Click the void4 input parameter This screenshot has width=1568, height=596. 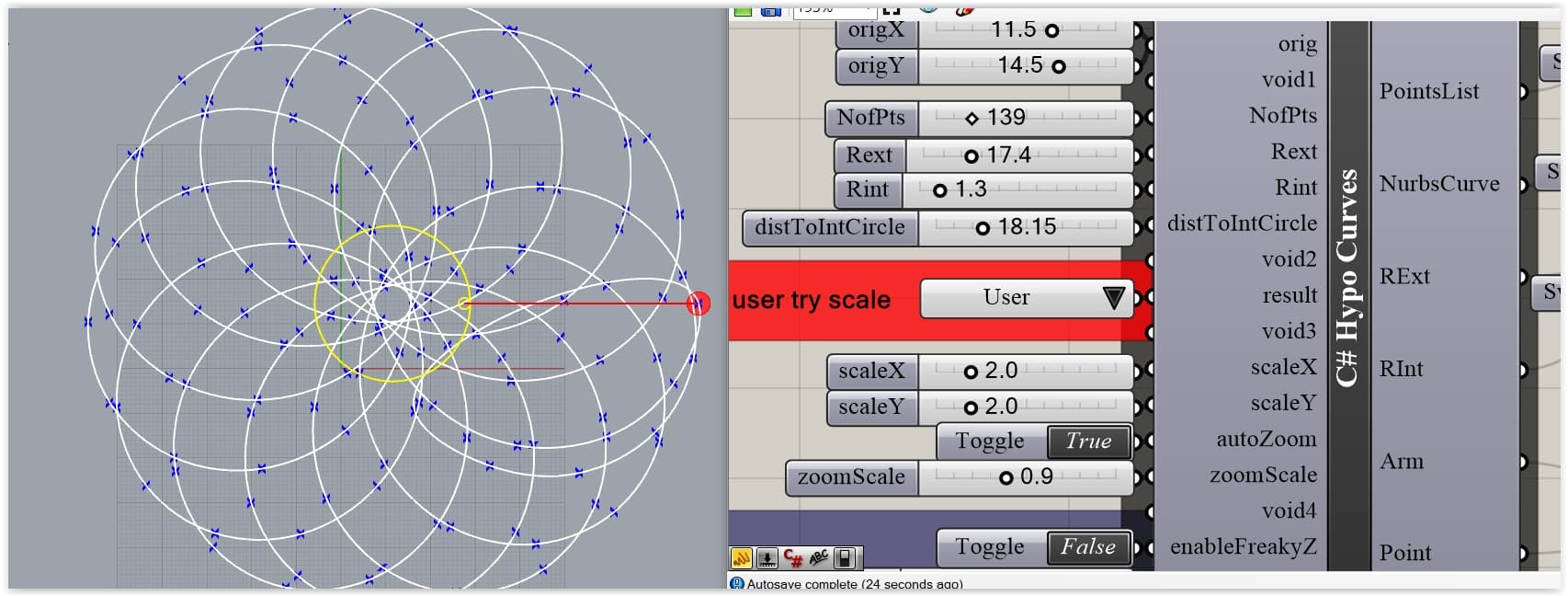tap(1289, 510)
